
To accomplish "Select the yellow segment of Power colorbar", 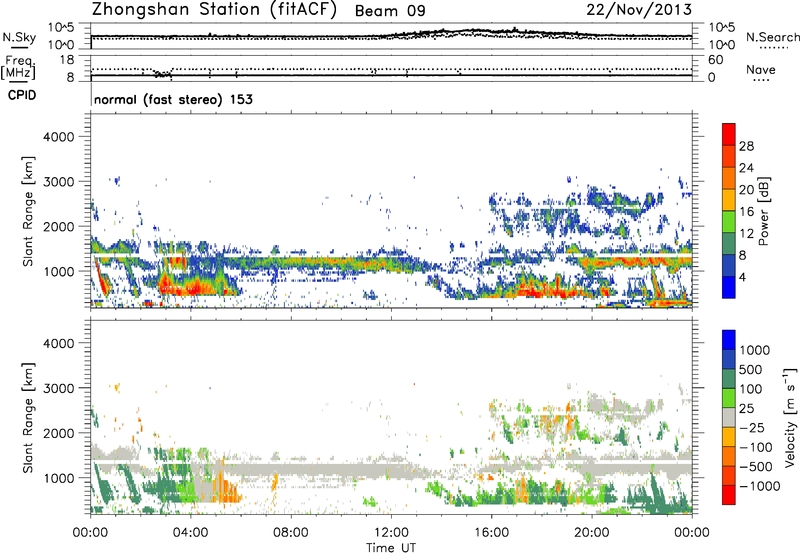I will 729,200.
